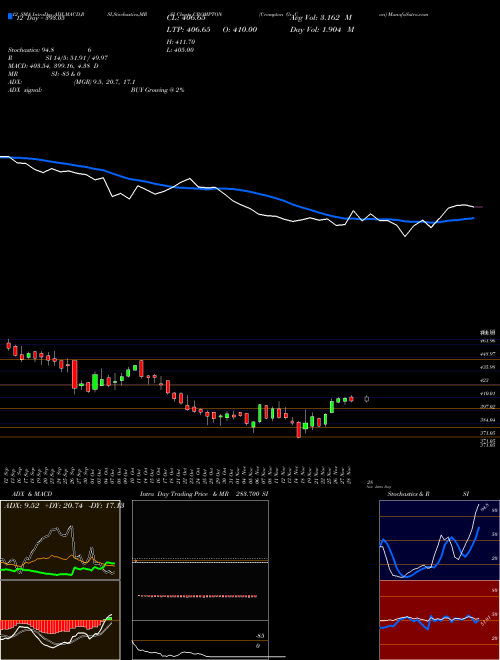500x660 pixels.
Task: Select the 'Stochastics: 94.8' reading
Action: point(33,50)
